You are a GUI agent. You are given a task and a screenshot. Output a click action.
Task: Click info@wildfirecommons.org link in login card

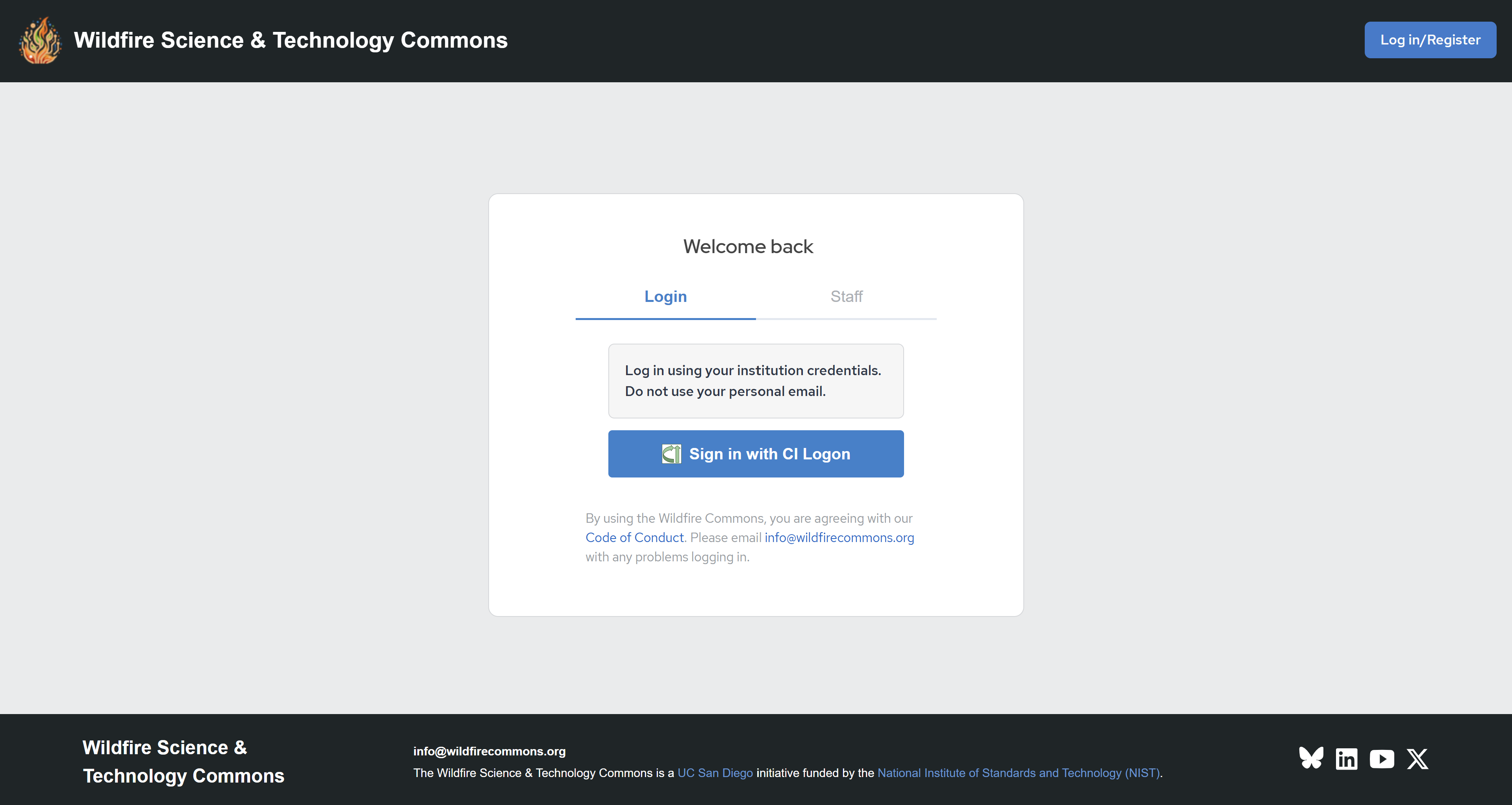[839, 537]
